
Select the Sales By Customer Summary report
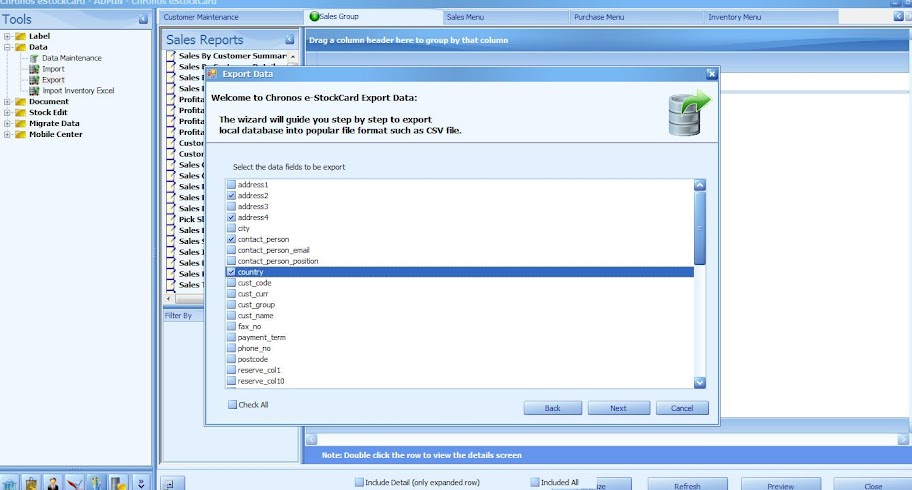(233, 56)
